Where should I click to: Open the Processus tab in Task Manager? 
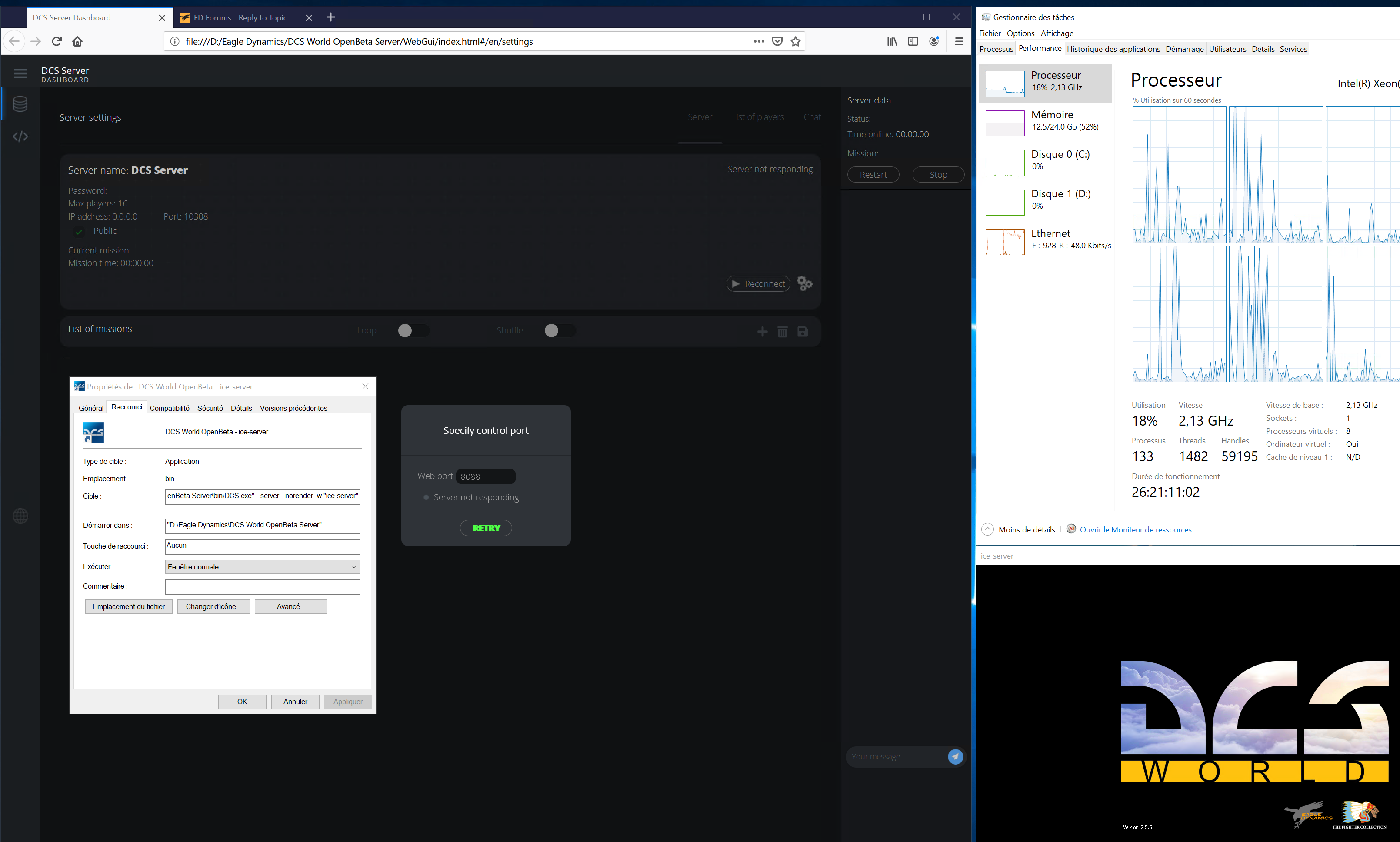(x=996, y=49)
